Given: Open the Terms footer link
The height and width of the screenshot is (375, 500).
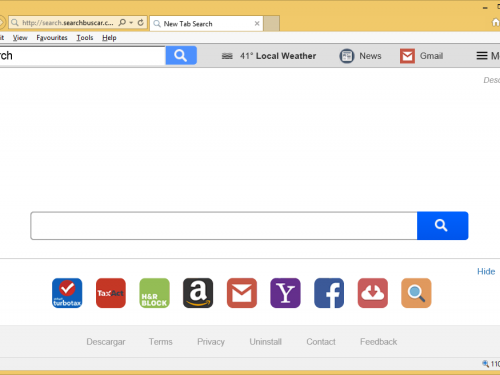Looking at the screenshot, I should [161, 342].
